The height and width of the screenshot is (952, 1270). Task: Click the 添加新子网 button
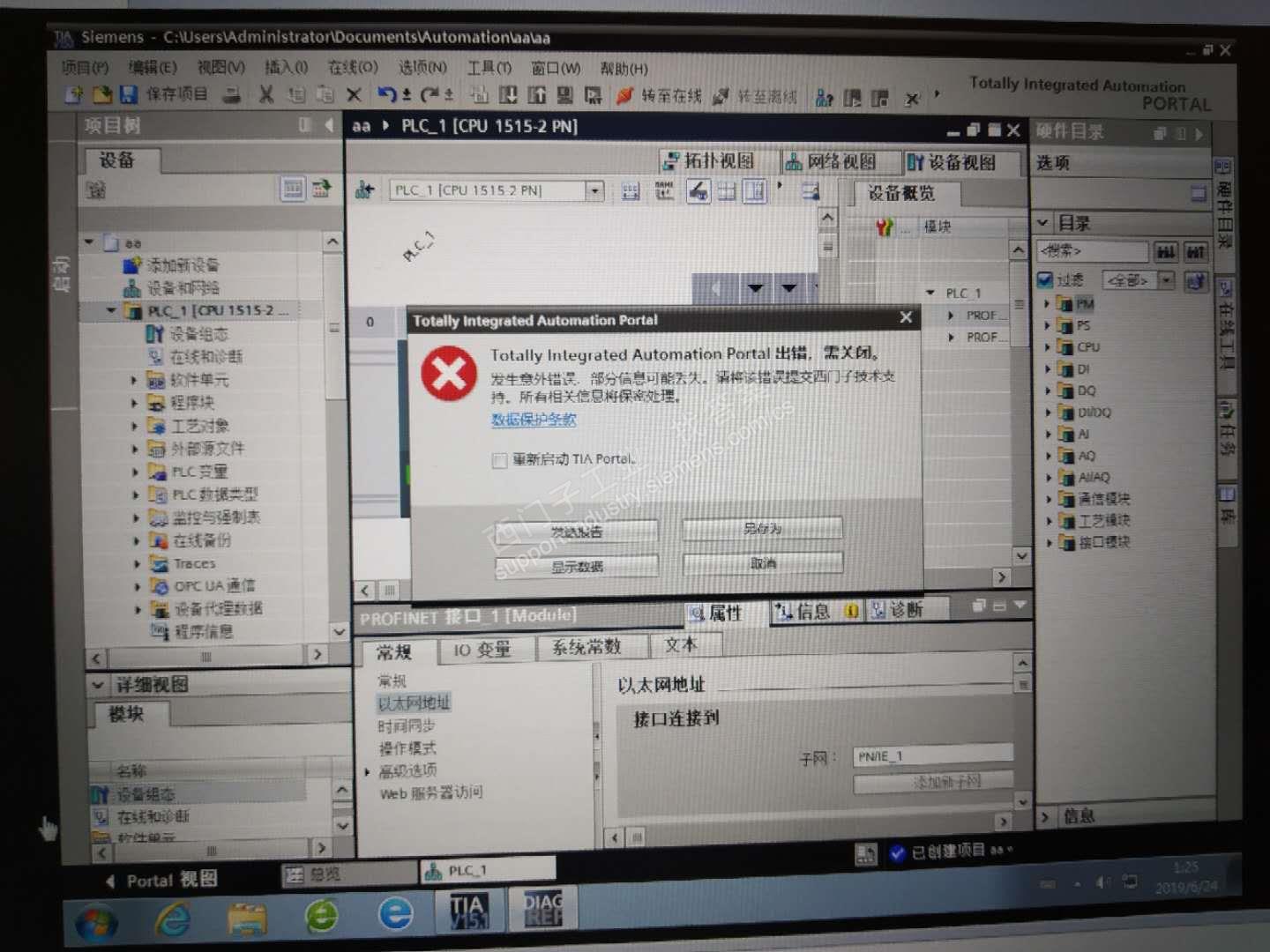933,782
